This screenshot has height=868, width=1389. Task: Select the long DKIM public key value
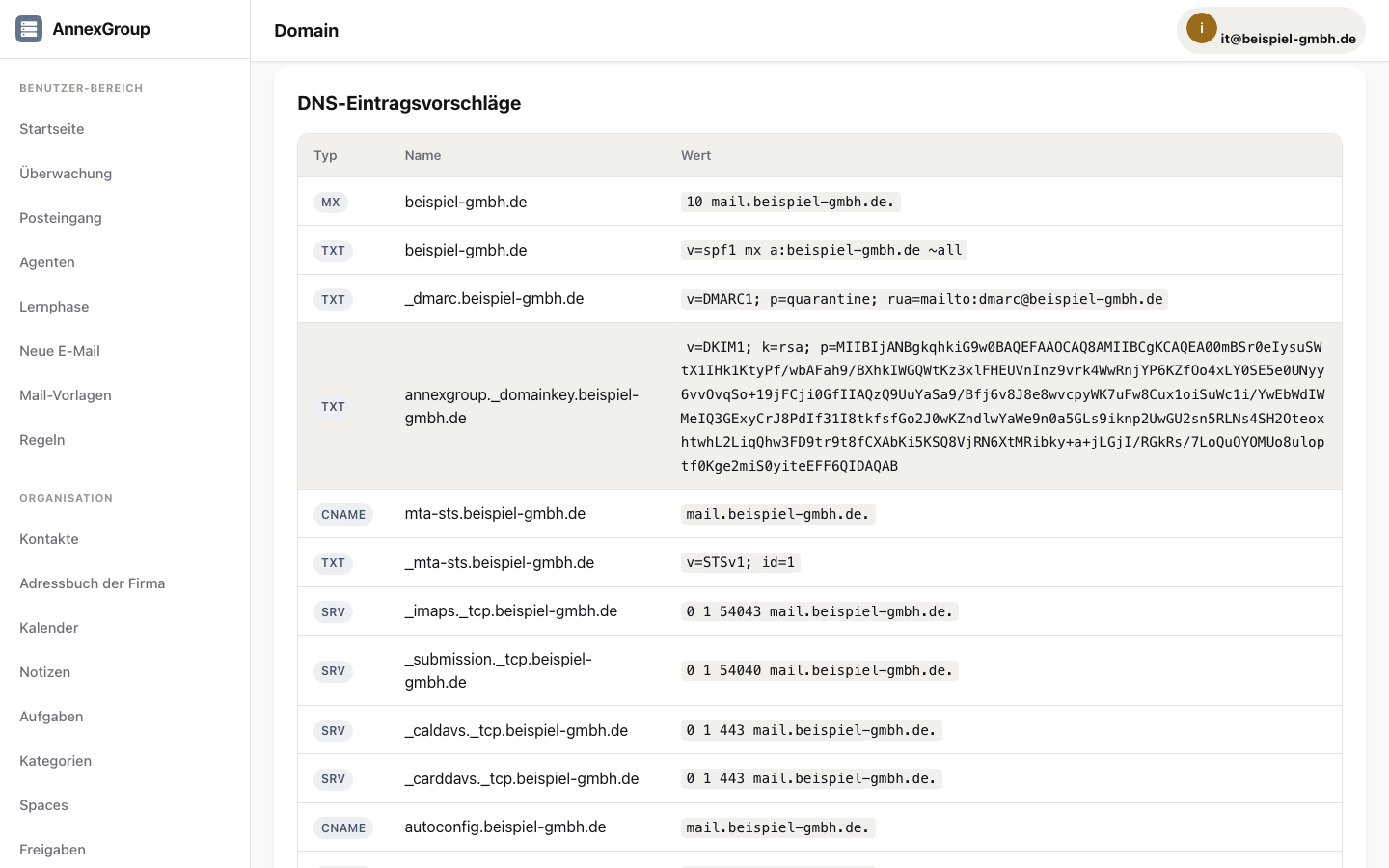click(x=1003, y=406)
